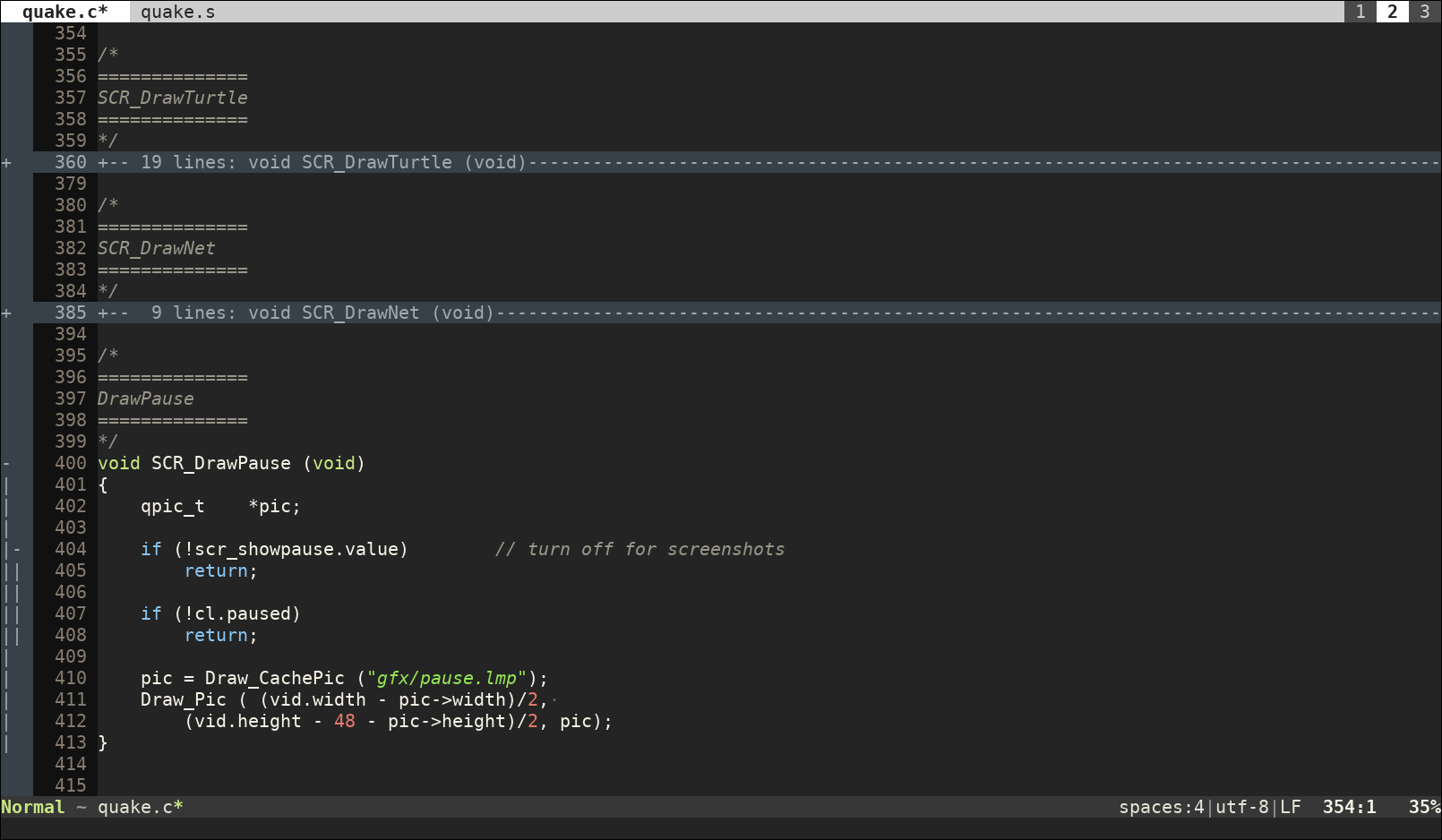This screenshot has height=840, width=1442.
Task: Click the "gfx/pause.lmp" string literal
Action: (447, 678)
